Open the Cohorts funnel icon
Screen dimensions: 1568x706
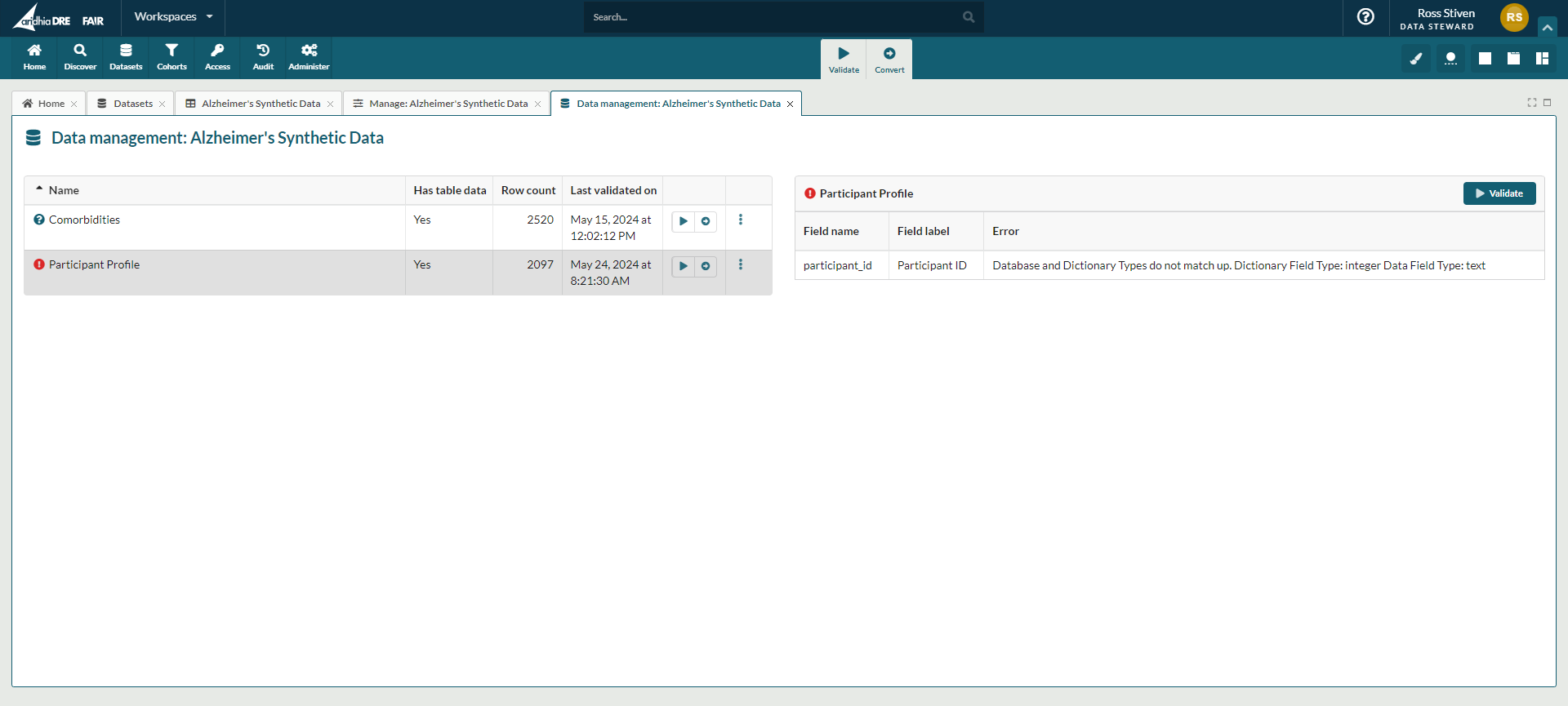[171, 57]
